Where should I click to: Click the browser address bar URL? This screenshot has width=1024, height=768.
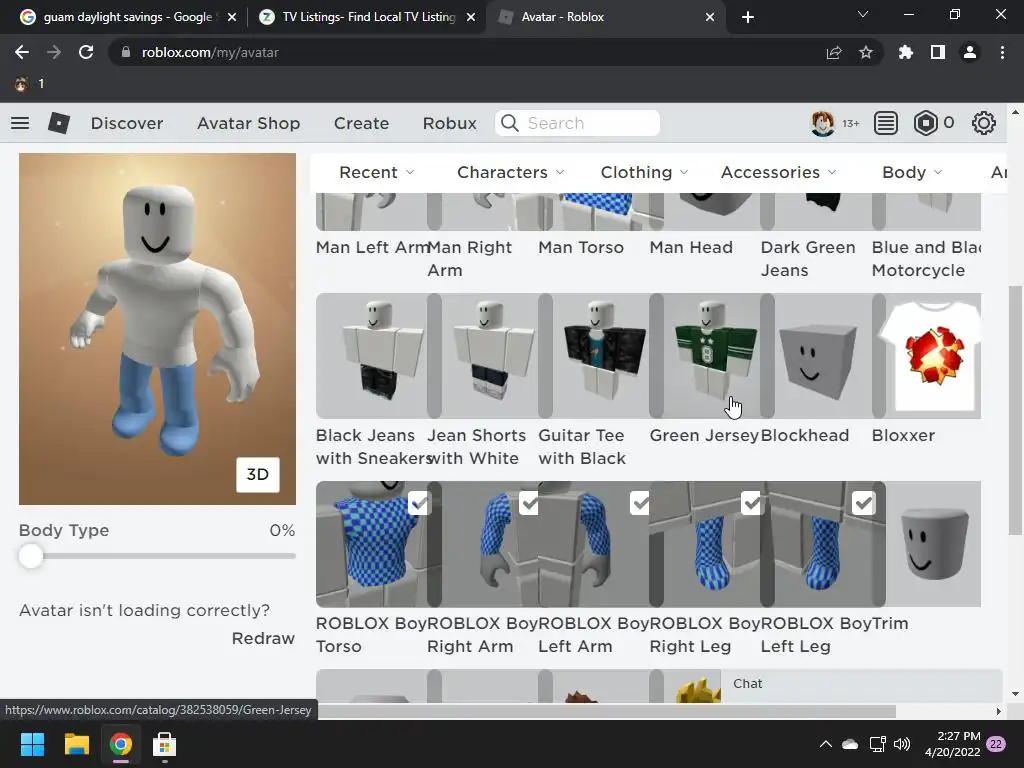point(210,52)
